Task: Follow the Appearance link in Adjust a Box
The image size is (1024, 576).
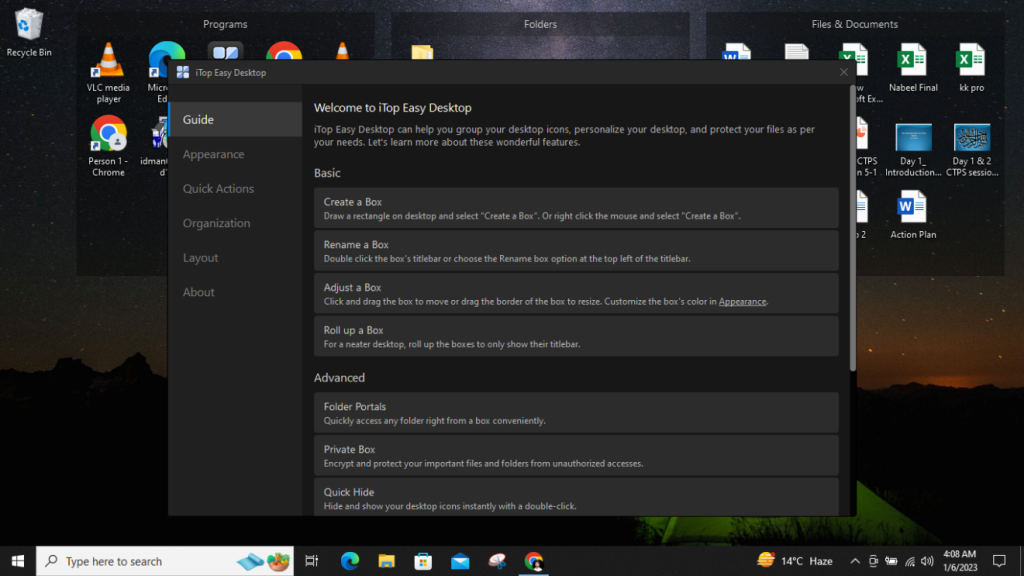Action: tap(742, 301)
